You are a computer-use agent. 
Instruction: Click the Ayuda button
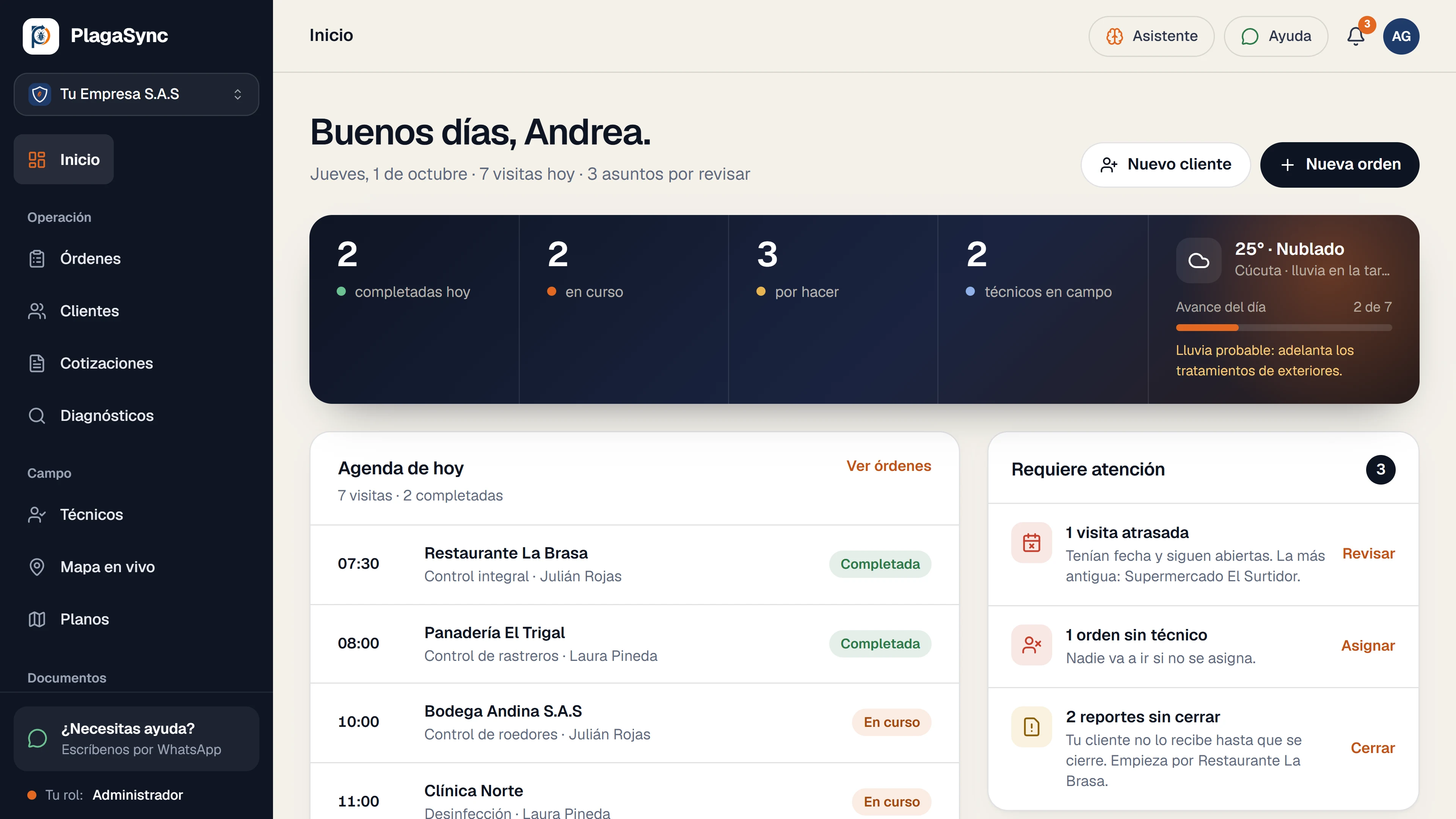pyautogui.click(x=1276, y=36)
